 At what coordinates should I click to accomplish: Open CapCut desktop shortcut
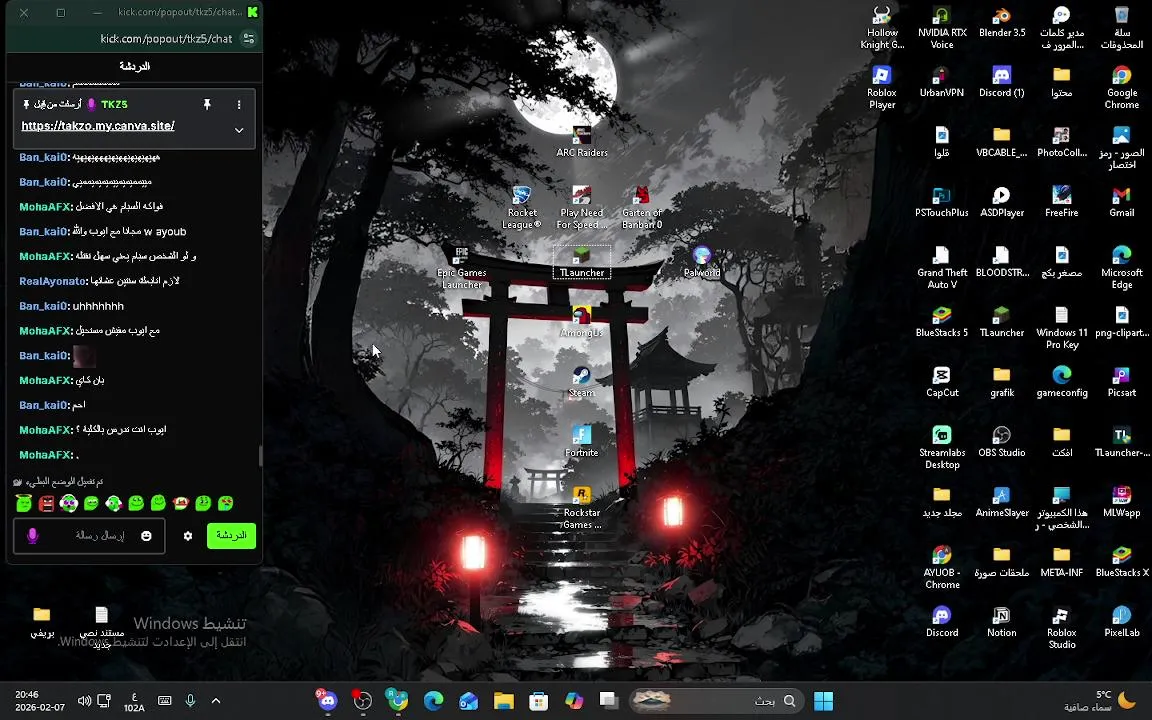click(942, 381)
